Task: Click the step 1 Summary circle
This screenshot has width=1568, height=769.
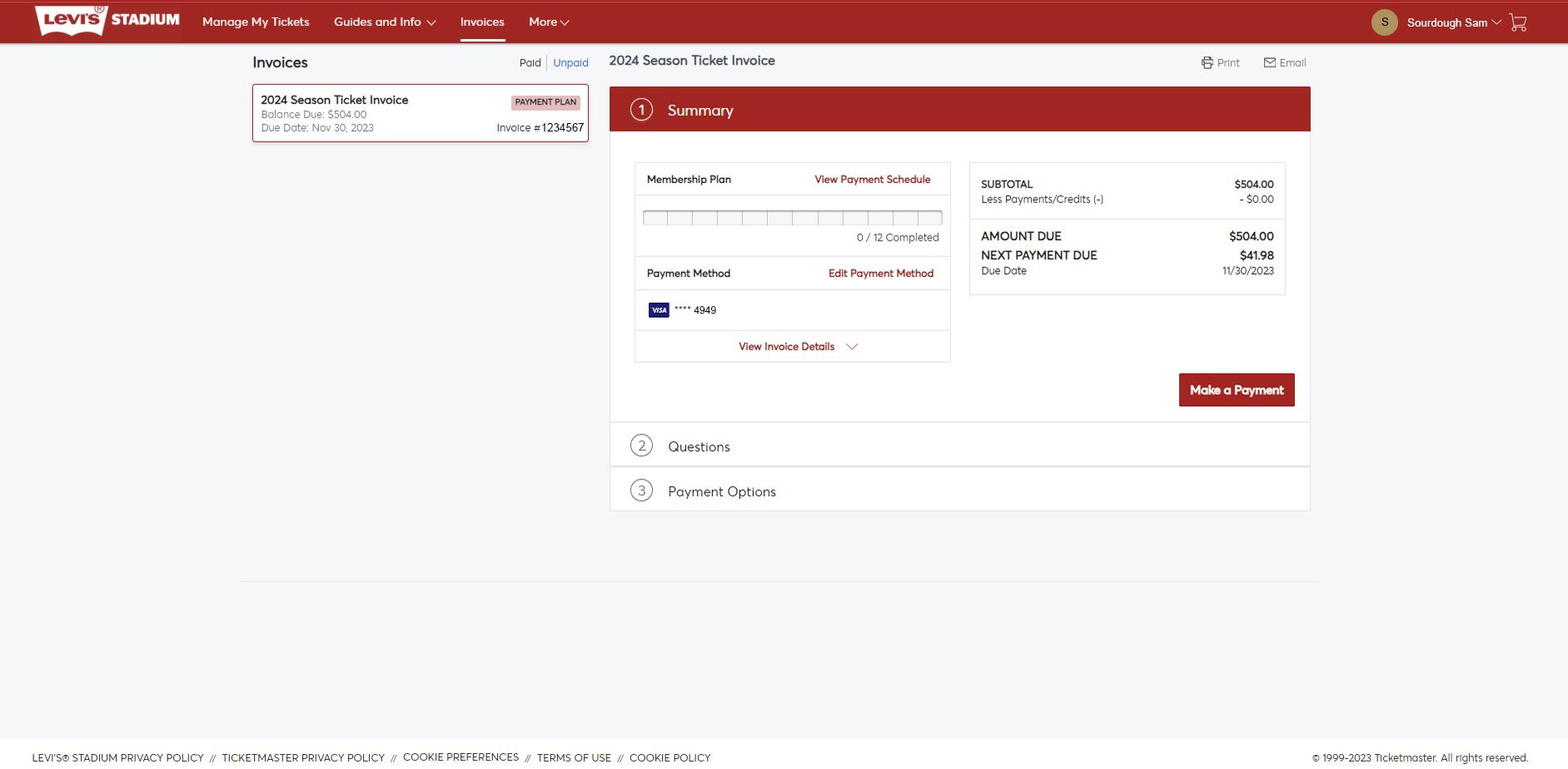Action: tap(641, 110)
